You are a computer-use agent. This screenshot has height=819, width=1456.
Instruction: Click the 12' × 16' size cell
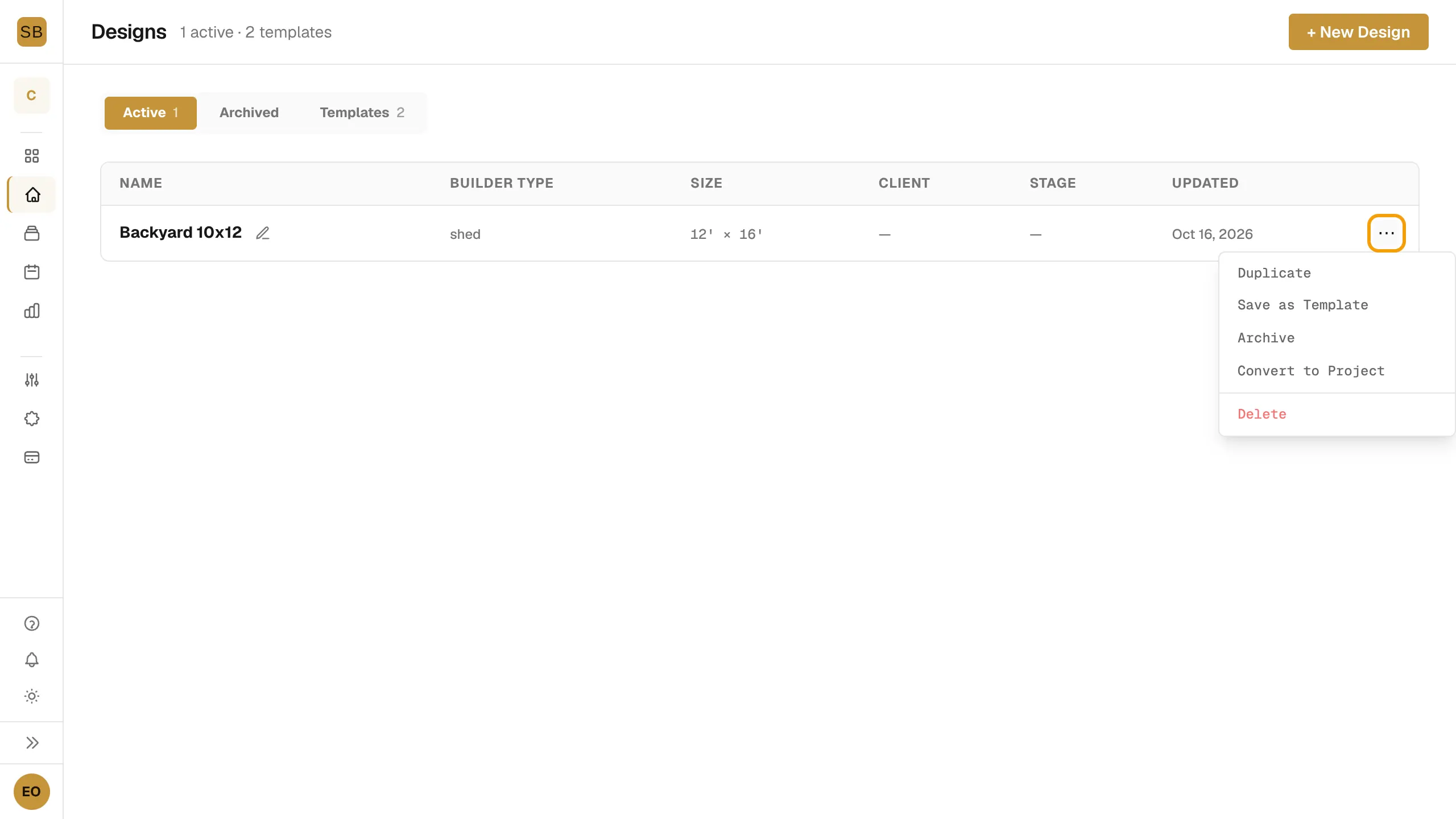(726, 234)
